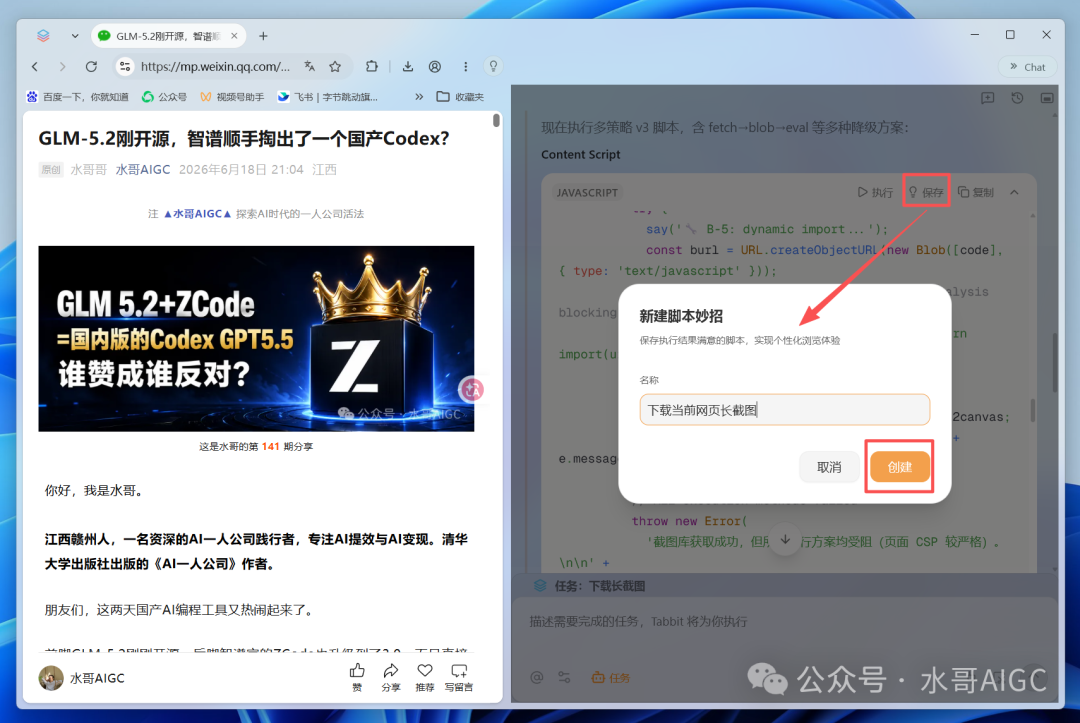Open a new browser tab

pyautogui.click(x=263, y=36)
